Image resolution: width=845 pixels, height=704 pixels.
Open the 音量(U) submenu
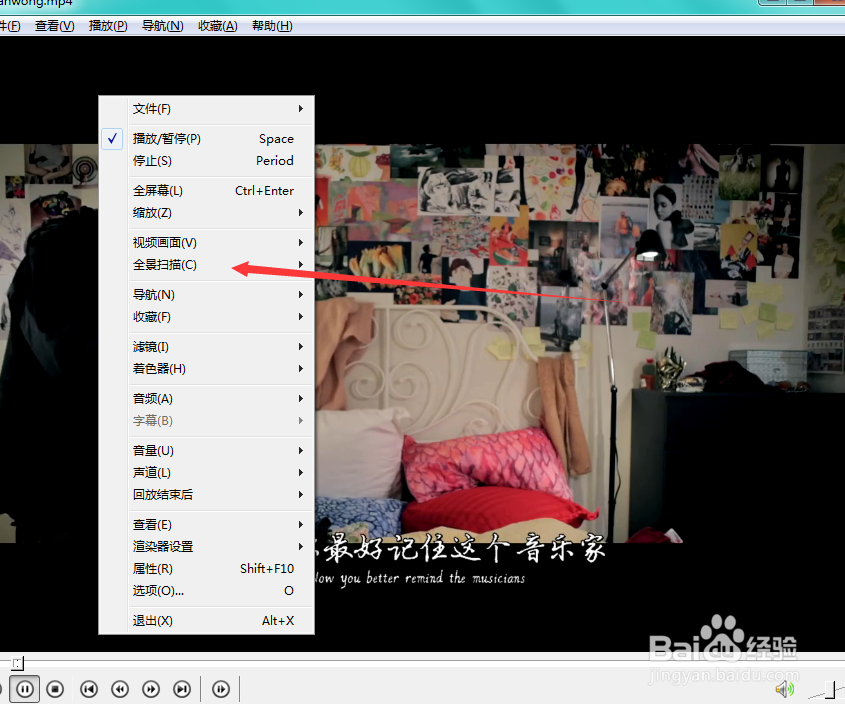(207, 451)
